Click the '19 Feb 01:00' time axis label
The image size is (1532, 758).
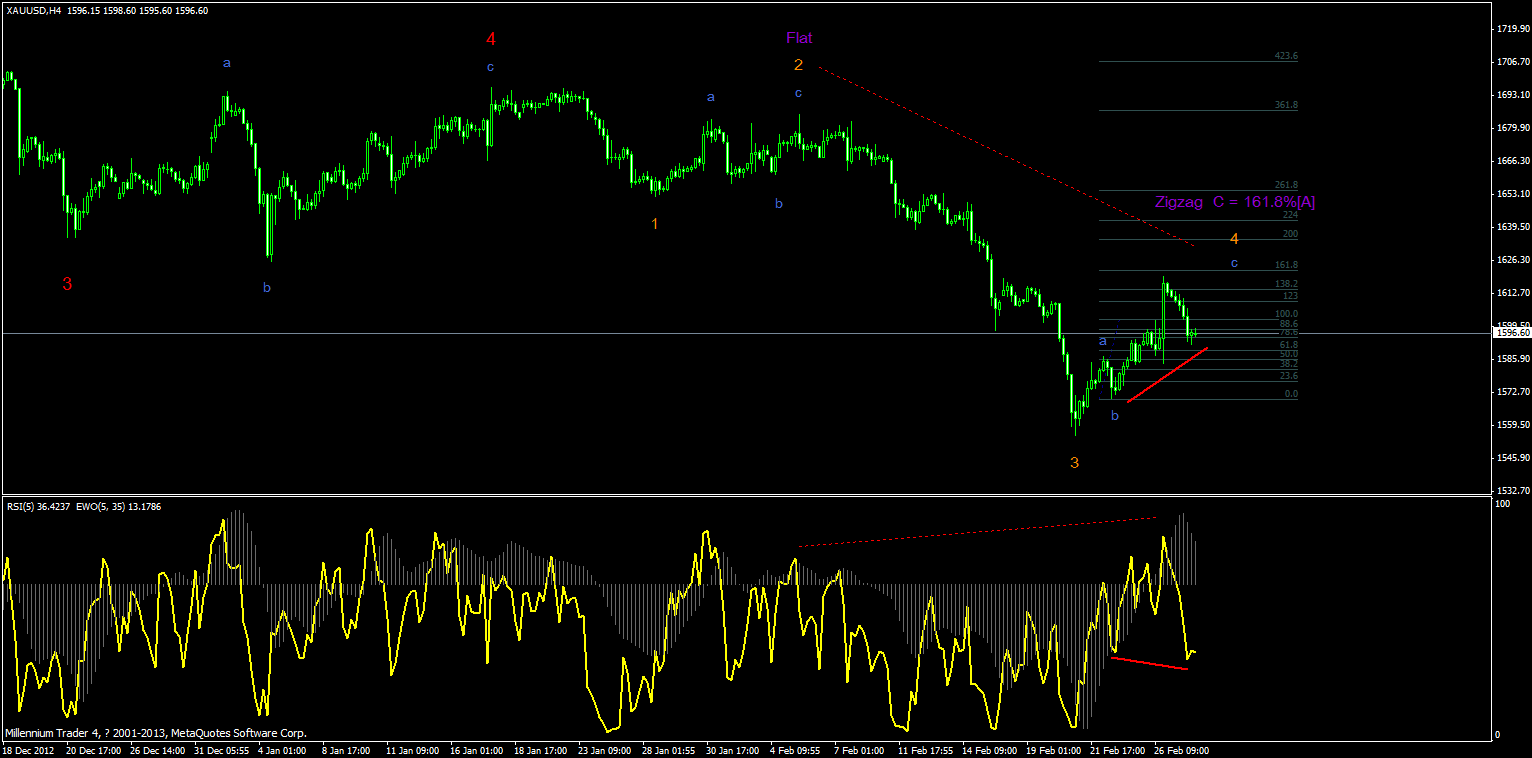click(x=1053, y=749)
